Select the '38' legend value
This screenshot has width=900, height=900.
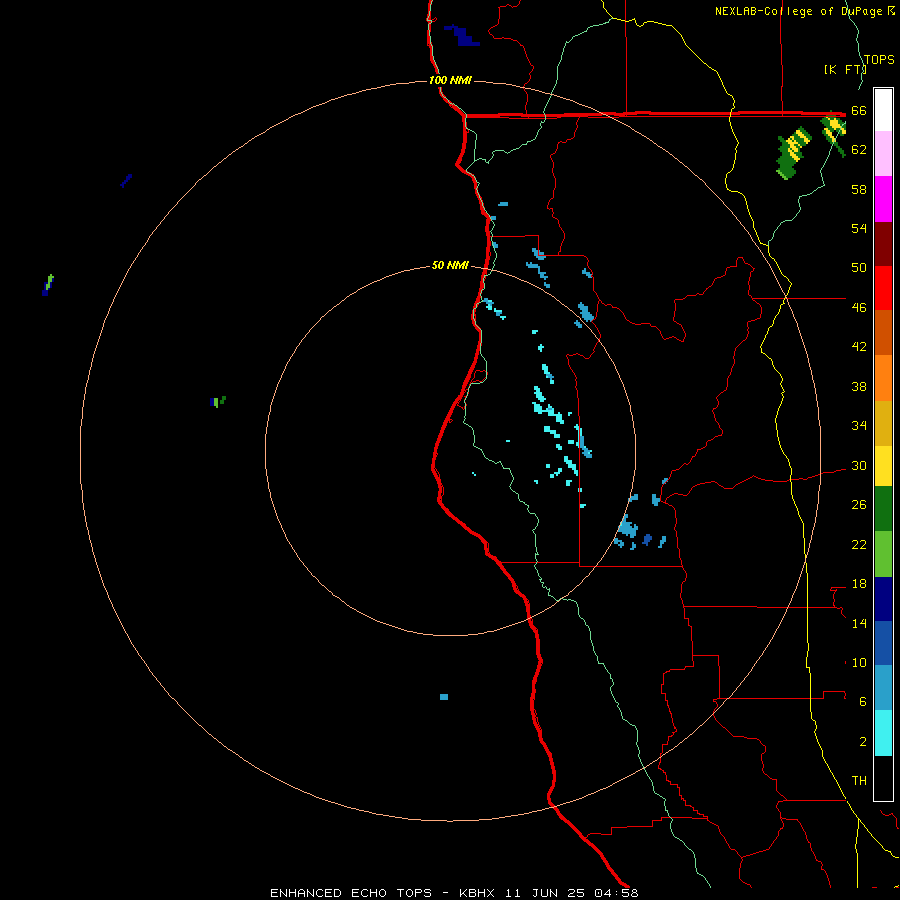click(859, 387)
